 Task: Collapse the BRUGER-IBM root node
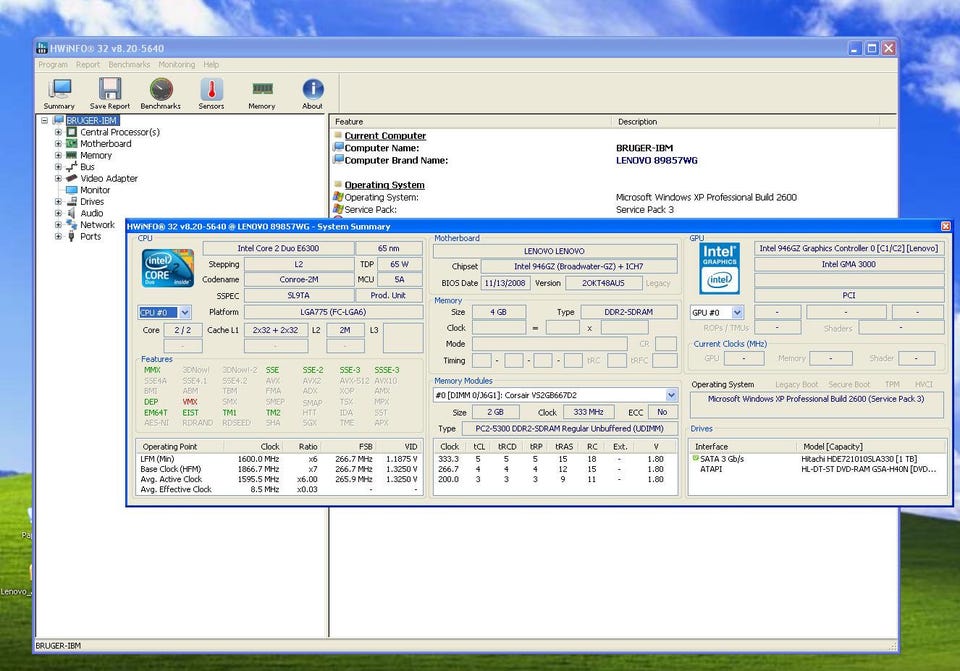click(x=45, y=121)
